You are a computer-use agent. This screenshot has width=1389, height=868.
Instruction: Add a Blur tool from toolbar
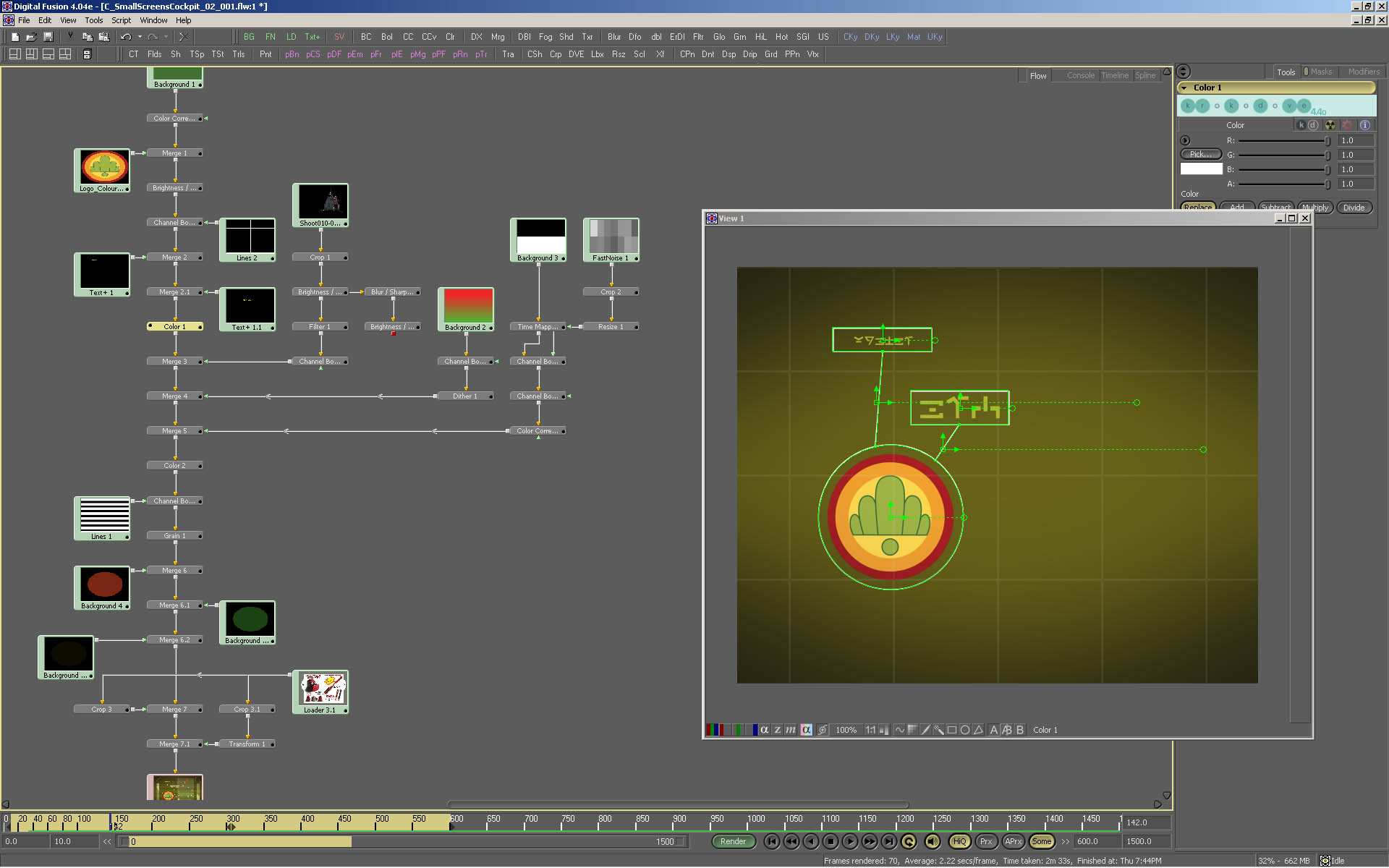[x=614, y=37]
